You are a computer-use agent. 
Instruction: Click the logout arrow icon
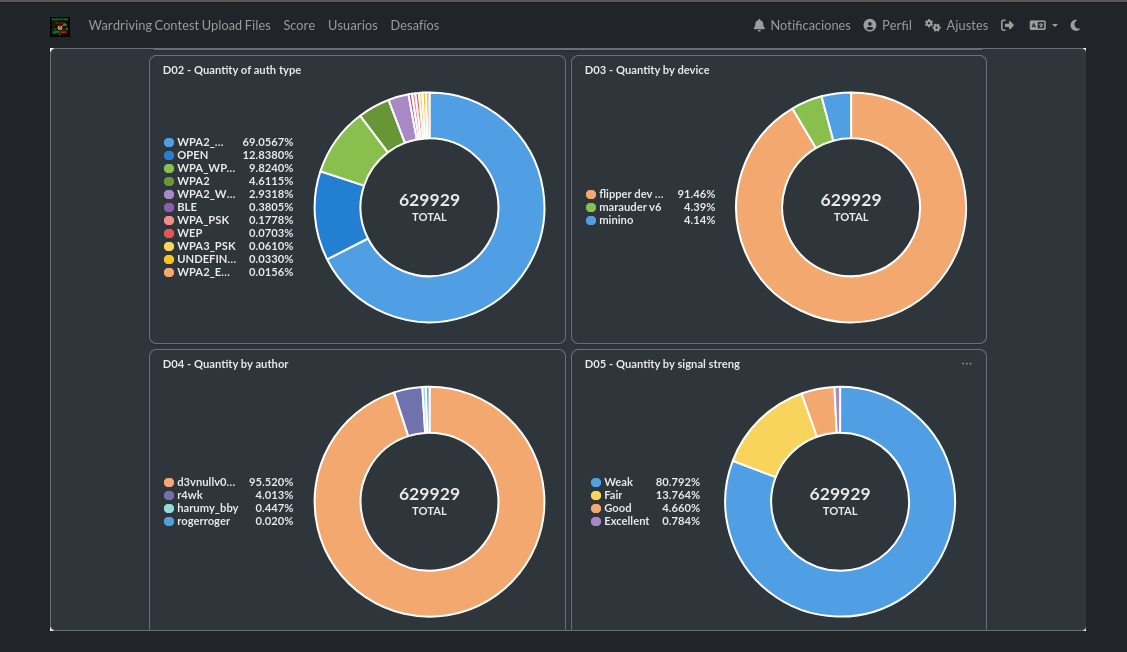tap(1008, 26)
